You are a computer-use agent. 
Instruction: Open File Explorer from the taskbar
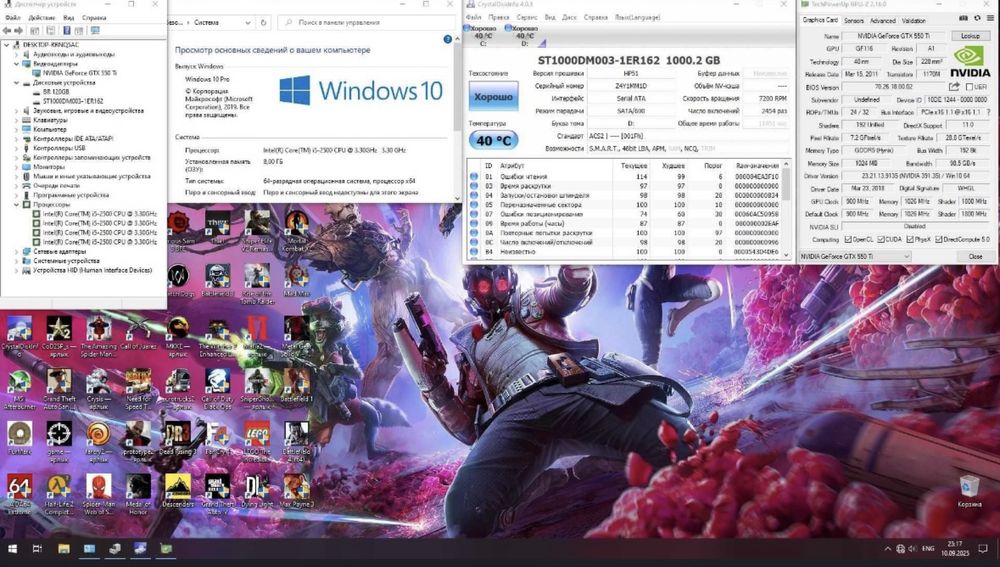click(64, 549)
